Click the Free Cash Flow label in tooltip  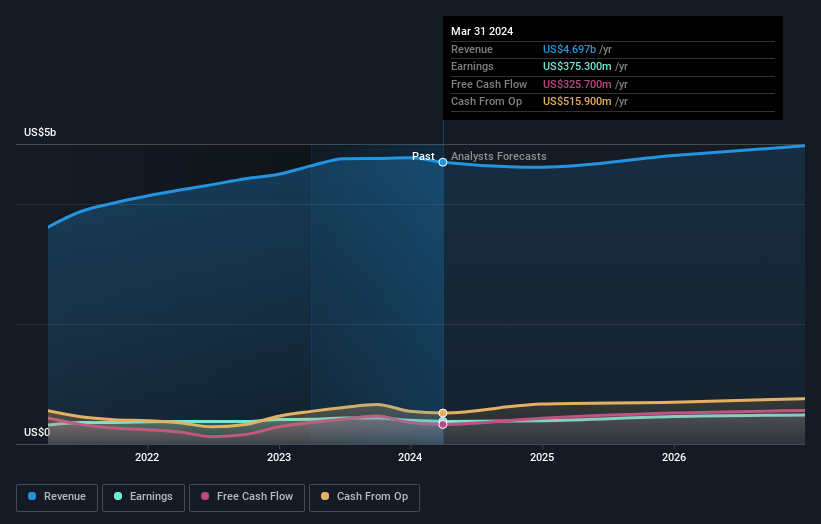tap(489, 84)
